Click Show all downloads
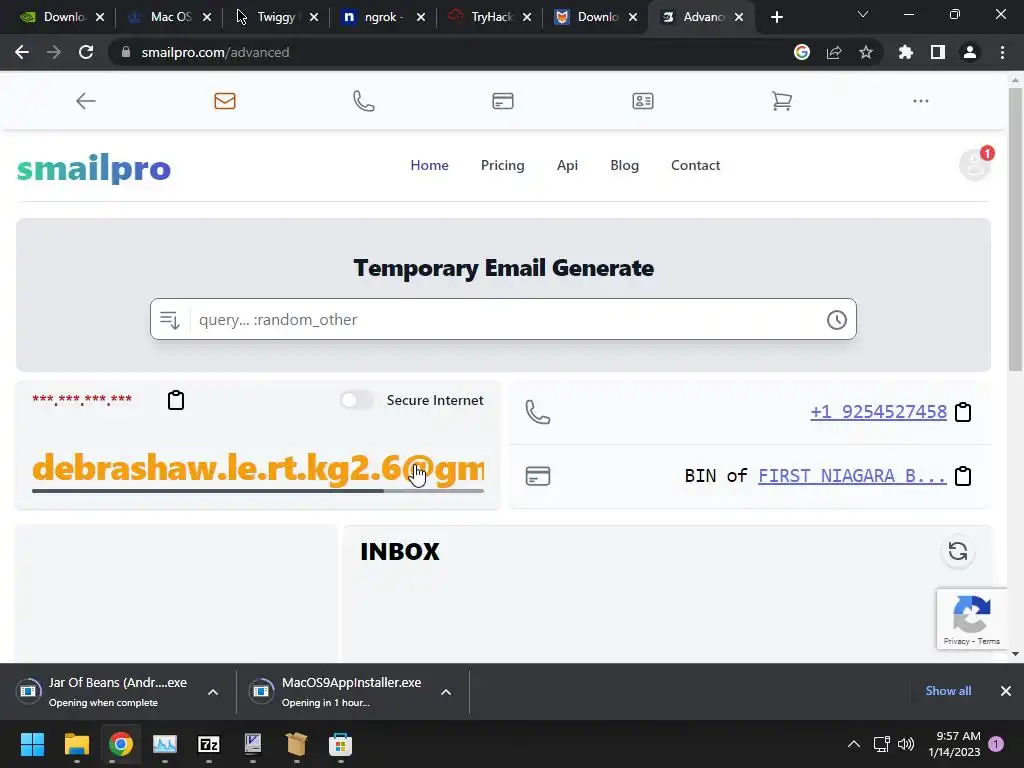1024x768 pixels. click(x=948, y=691)
